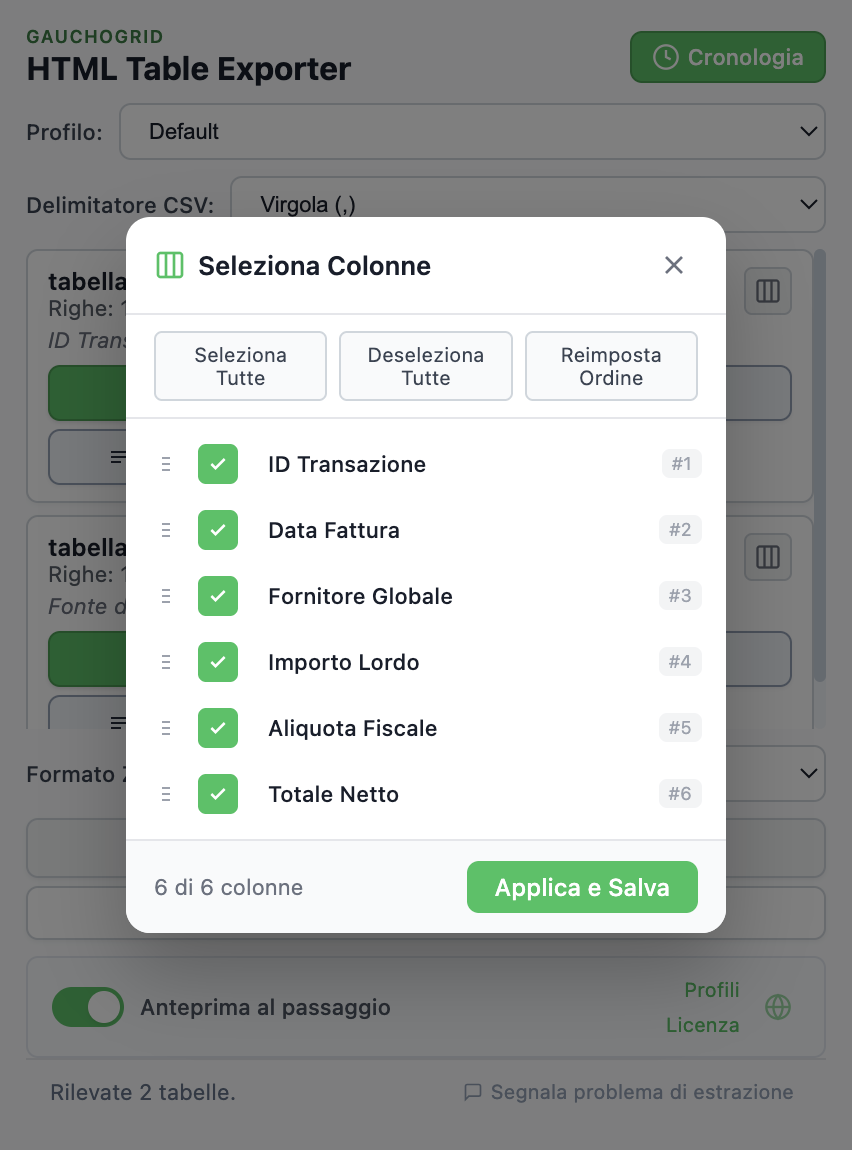852x1150 pixels.
Task: Click the columns grid icon in dialog header
Action: [x=170, y=265]
